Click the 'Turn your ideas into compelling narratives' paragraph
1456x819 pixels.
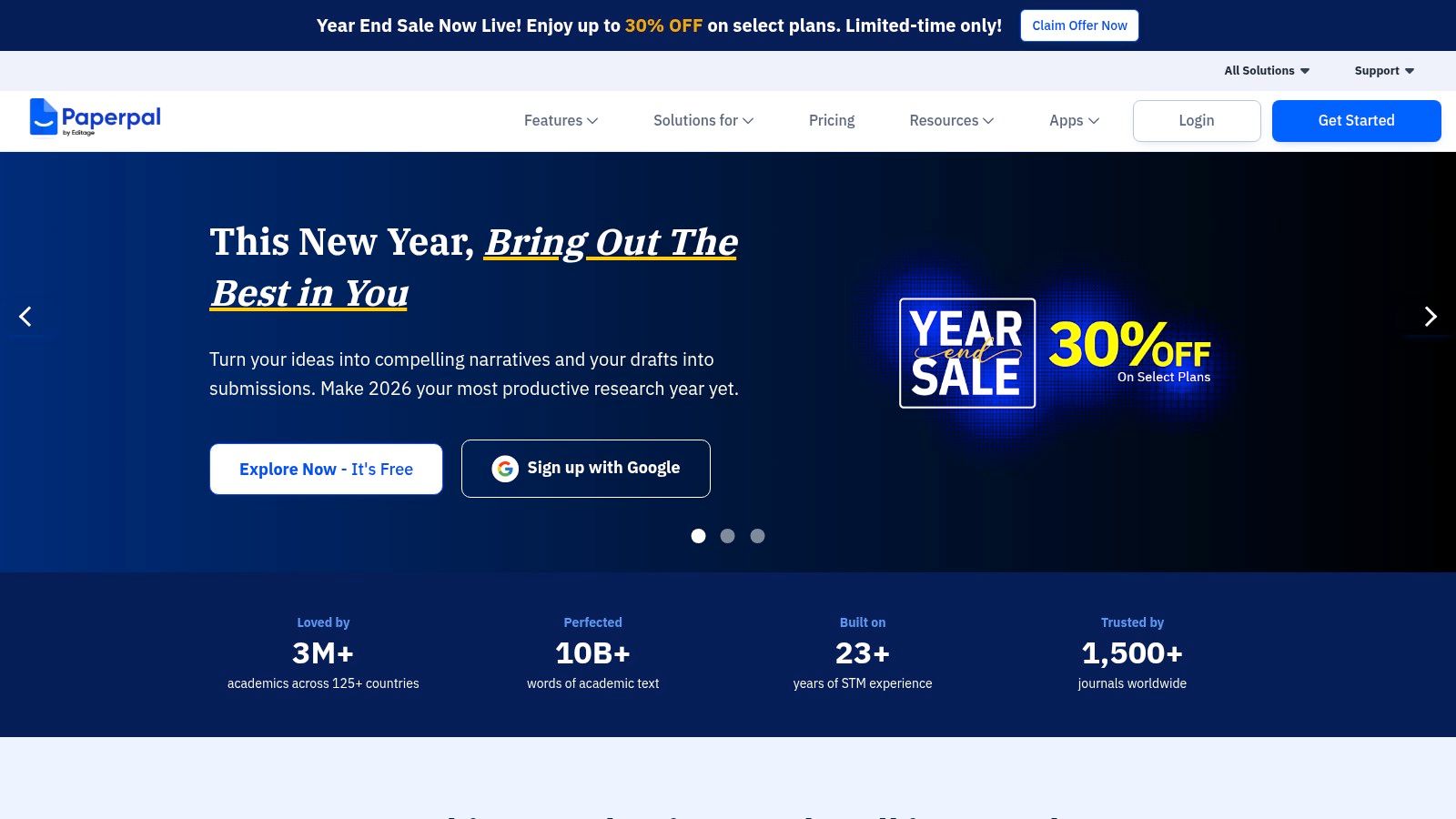point(474,374)
